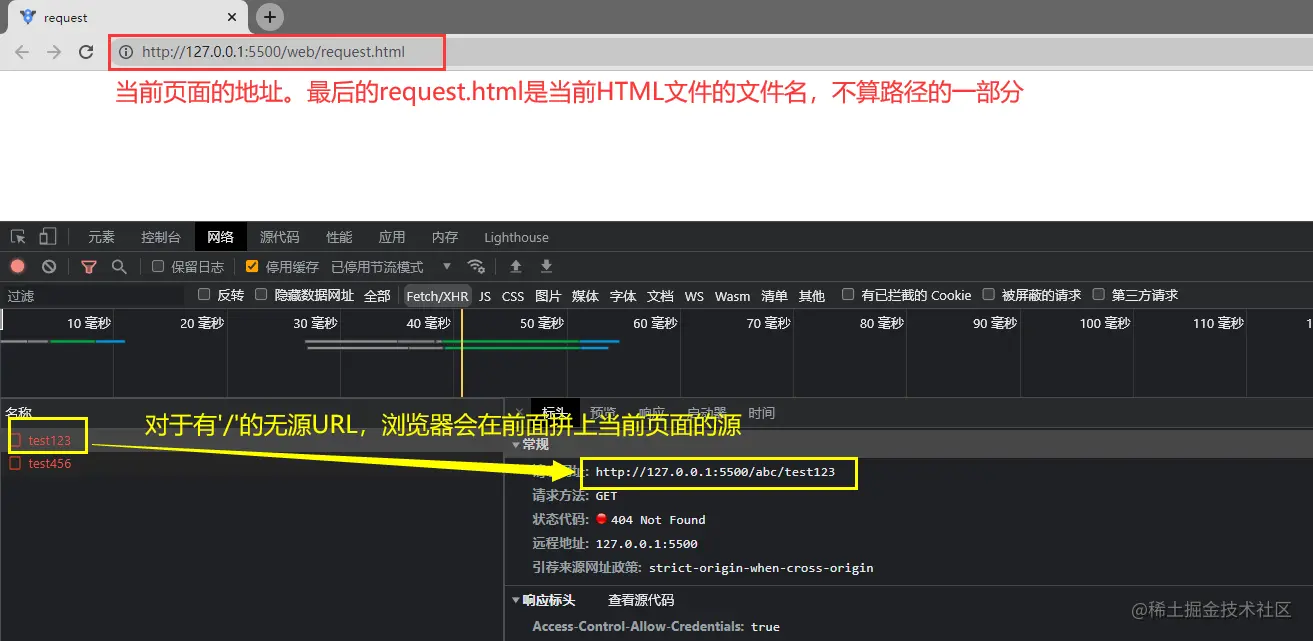The height and width of the screenshot is (641, 1313).
Task: Check the 被屏蔽的请求 checkbox
Action: click(988, 295)
